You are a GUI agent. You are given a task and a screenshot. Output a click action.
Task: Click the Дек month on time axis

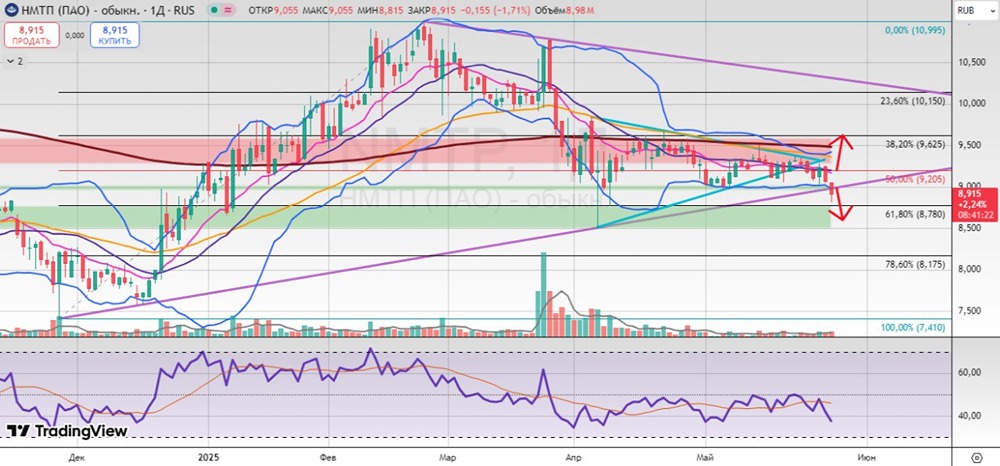pos(76,457)
